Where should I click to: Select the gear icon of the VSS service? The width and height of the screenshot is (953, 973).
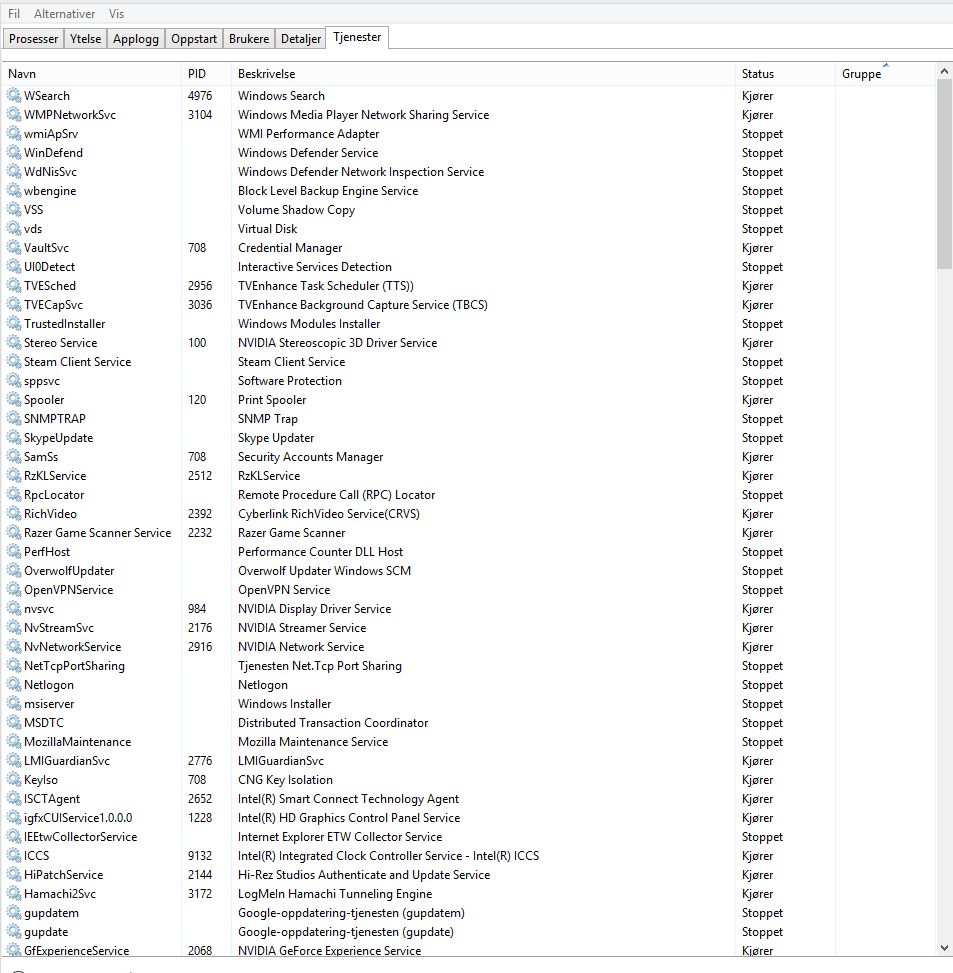pyautogui.click(x=14, y=210)
